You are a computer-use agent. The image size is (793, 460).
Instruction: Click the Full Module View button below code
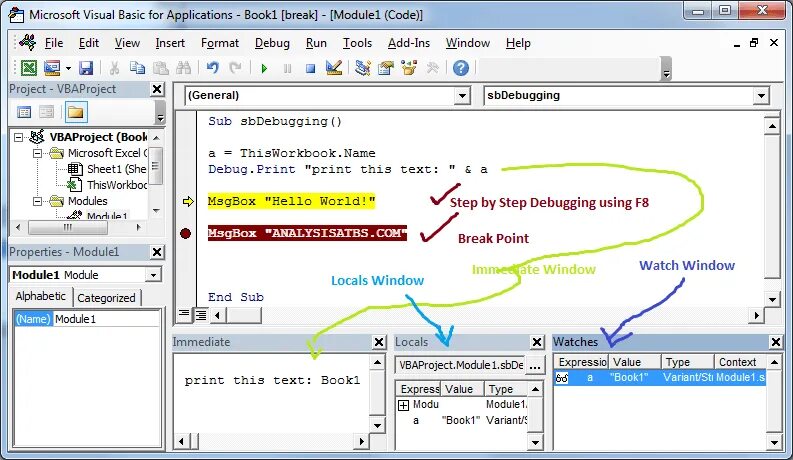point(201,315)
